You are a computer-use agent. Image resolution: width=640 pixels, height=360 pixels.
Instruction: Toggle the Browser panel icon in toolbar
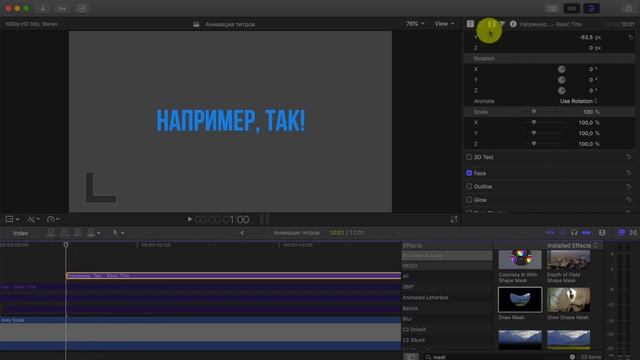click(x=552, y=9)
